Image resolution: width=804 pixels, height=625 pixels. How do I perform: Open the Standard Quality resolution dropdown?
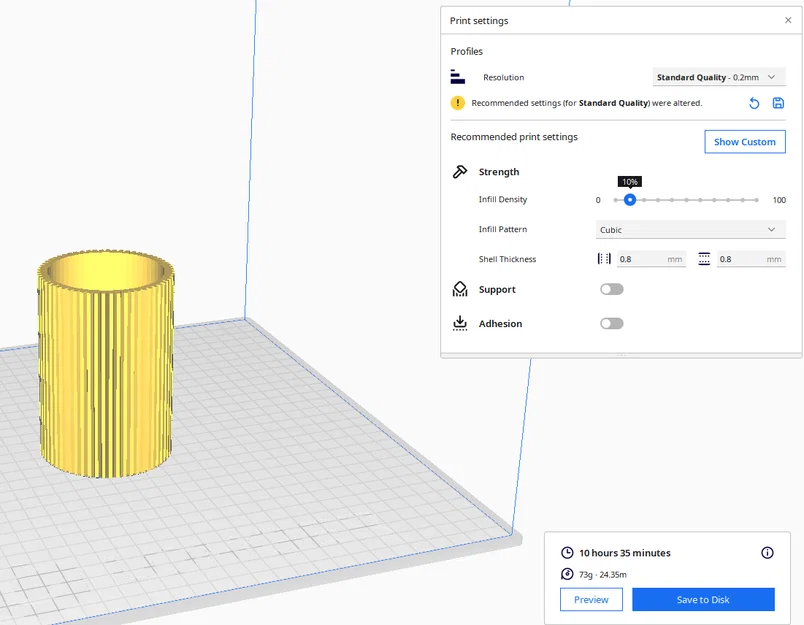pyautogui.click(x=714, y=76)
